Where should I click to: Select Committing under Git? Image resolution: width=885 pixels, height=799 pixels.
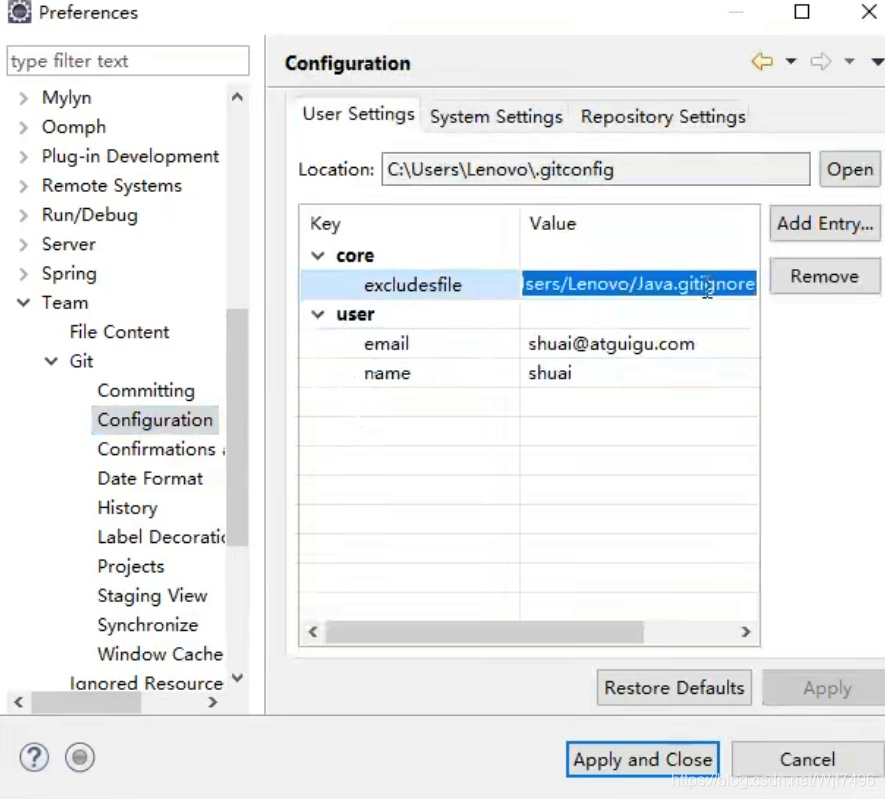click(146, 390)
